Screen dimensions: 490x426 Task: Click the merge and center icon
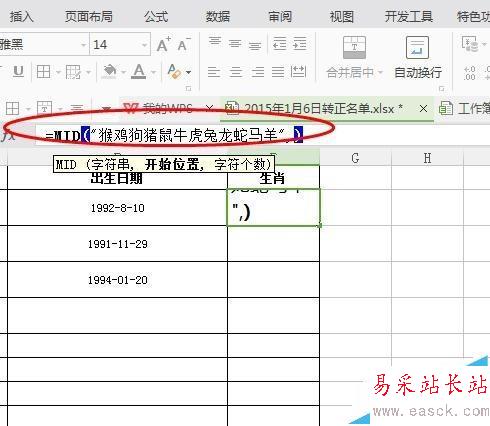pyautogui.click(x=354, y=47)
